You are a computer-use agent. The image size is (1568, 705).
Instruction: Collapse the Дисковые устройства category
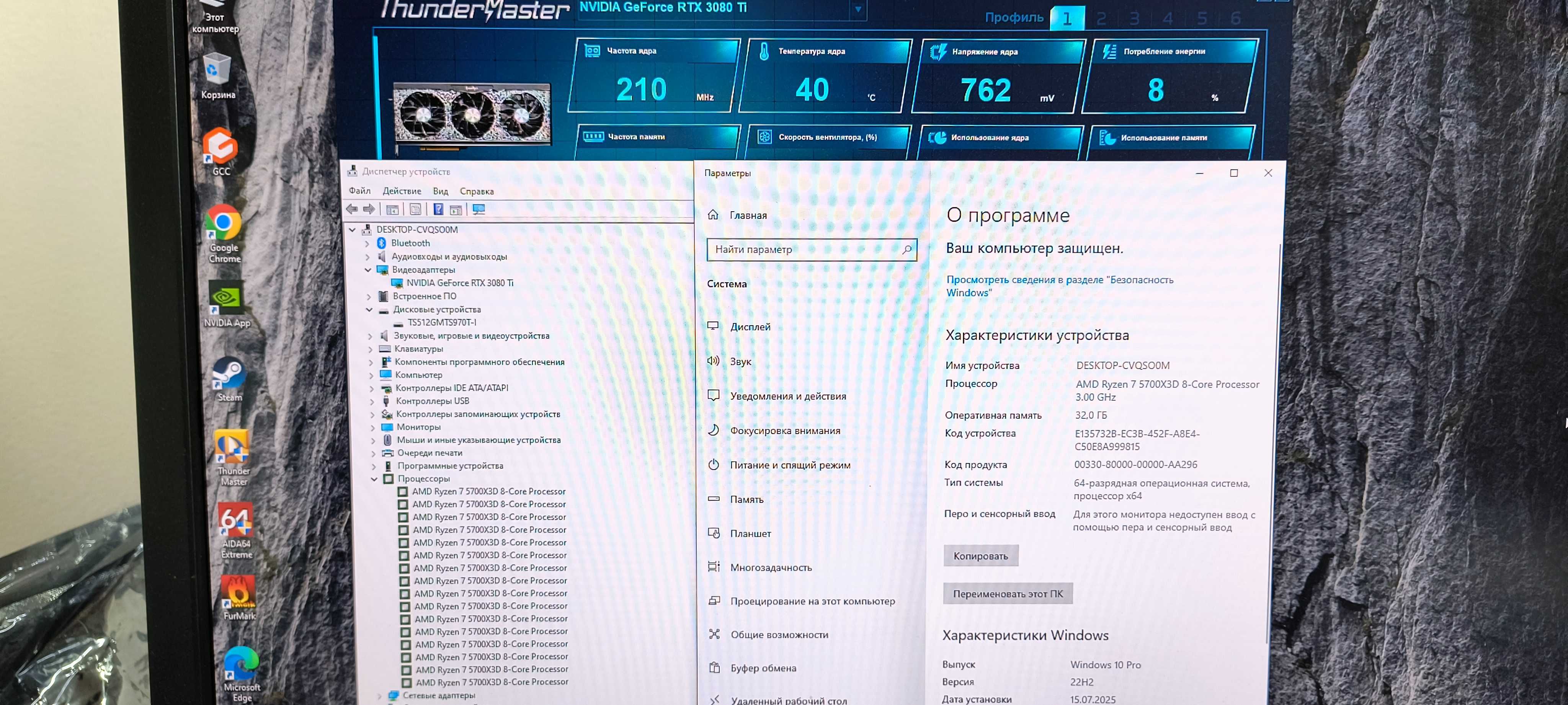point(369,309)
